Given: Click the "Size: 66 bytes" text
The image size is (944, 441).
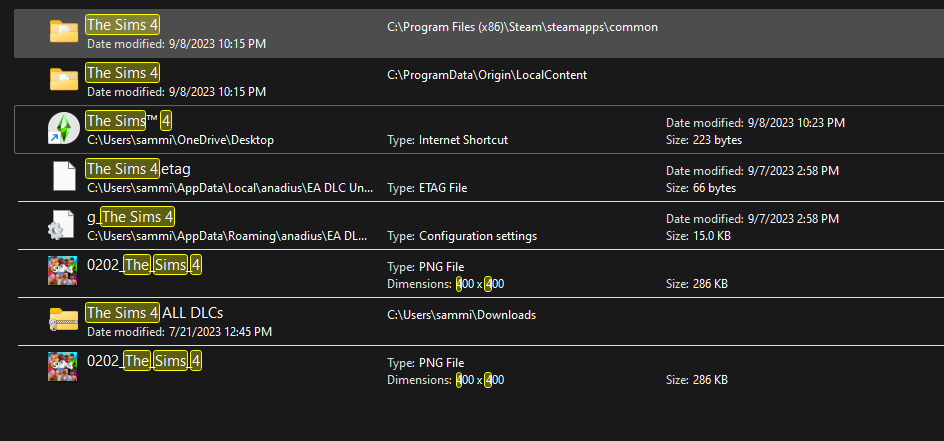Looking at the screenshot, I should [x=699, y=188].
